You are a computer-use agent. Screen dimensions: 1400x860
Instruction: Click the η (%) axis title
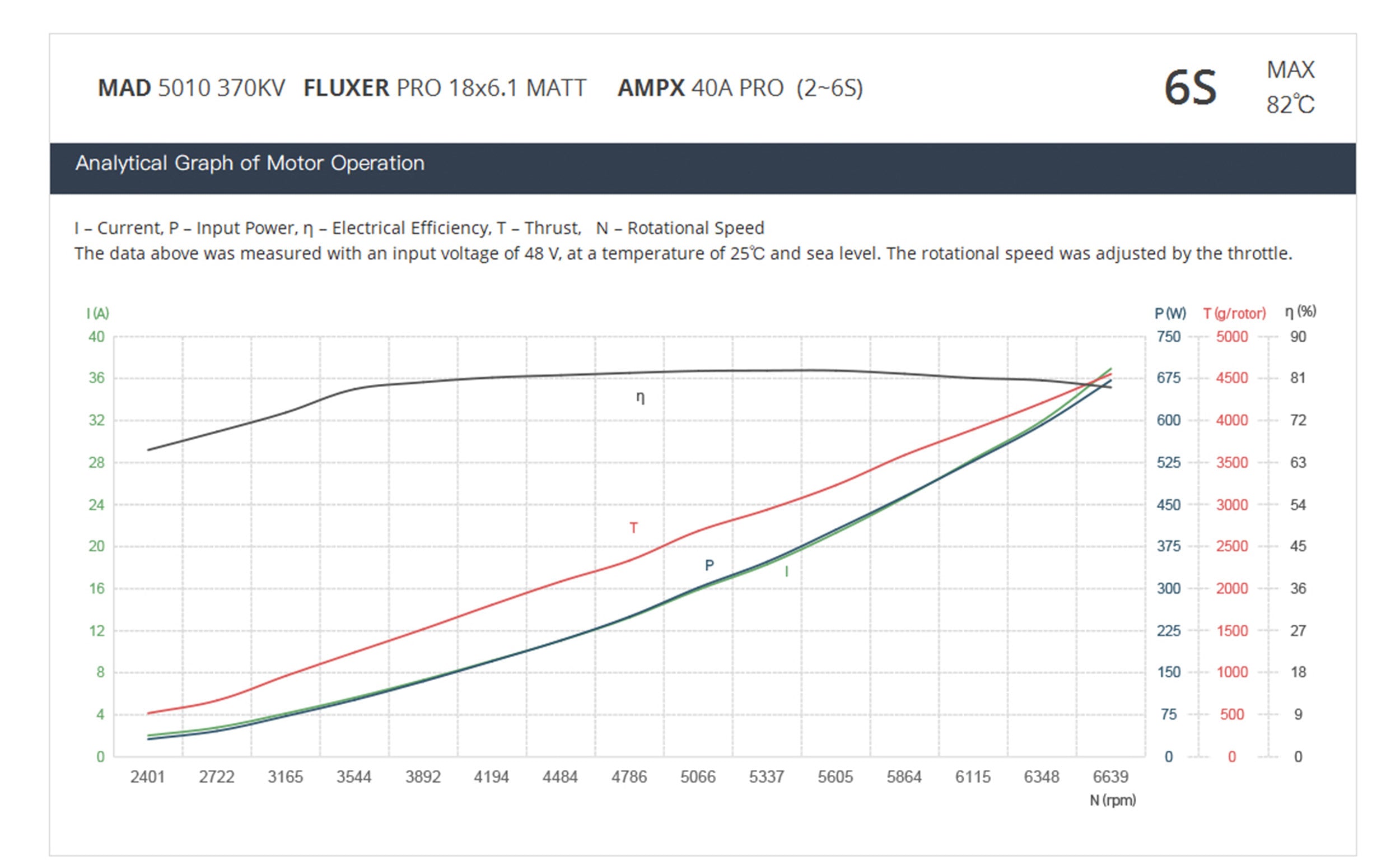(x=1300, y=311)
